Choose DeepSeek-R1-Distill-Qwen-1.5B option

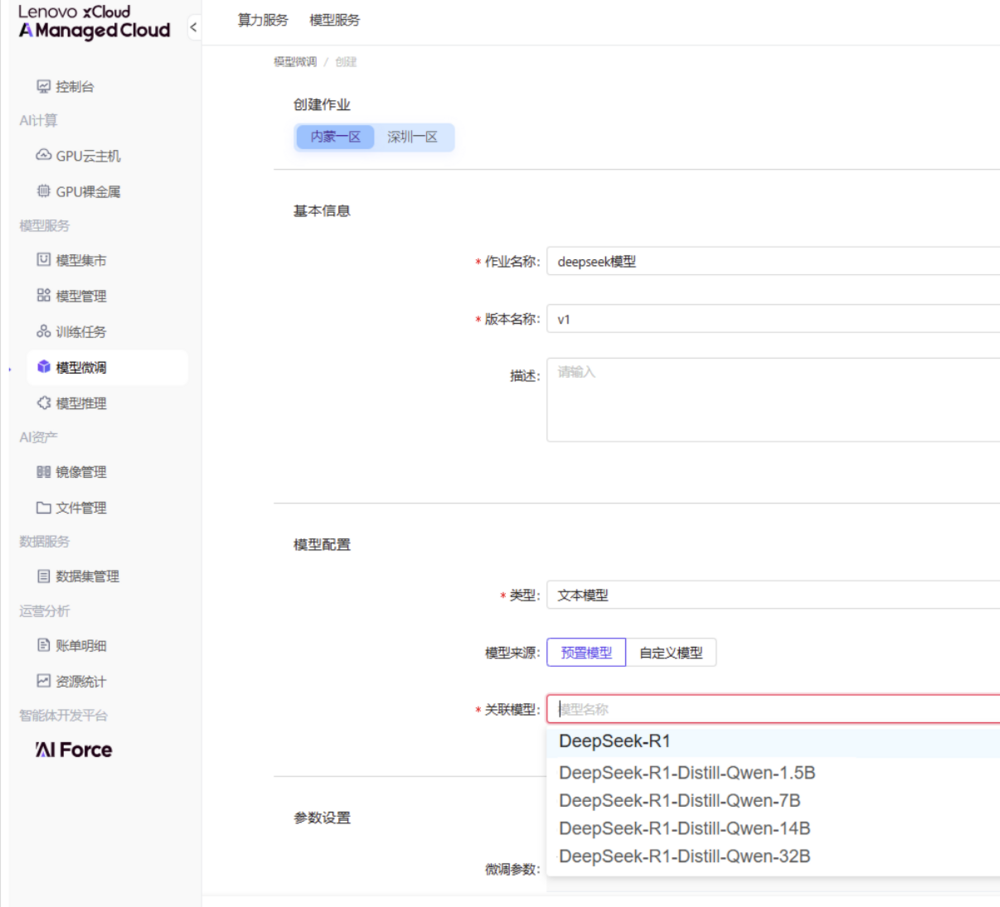773,772
